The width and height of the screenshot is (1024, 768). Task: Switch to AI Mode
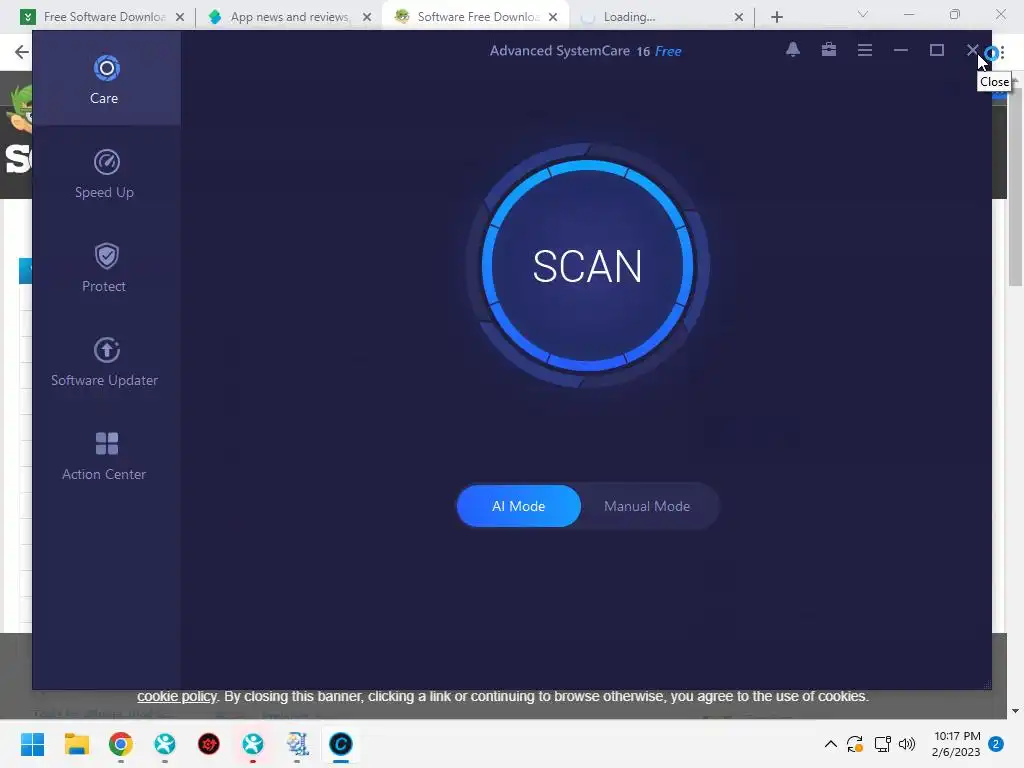[x=519, y=506]
